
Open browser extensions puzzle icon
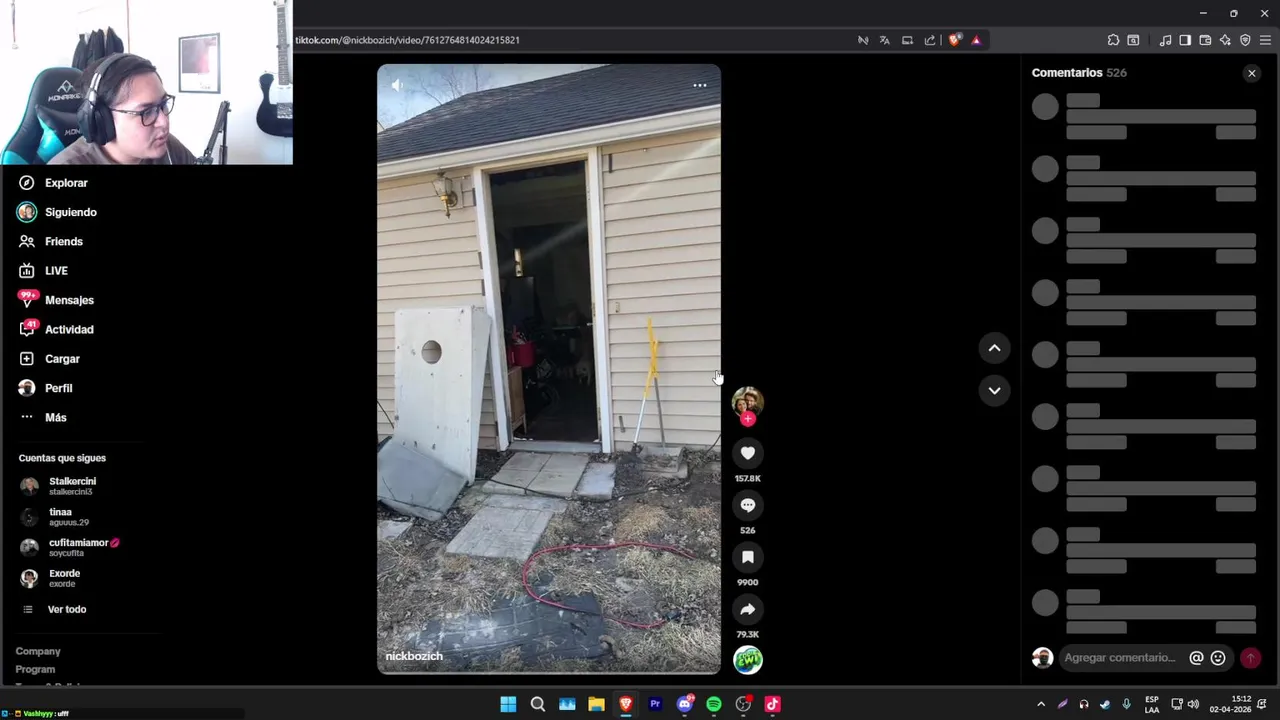pos(1113,40)
